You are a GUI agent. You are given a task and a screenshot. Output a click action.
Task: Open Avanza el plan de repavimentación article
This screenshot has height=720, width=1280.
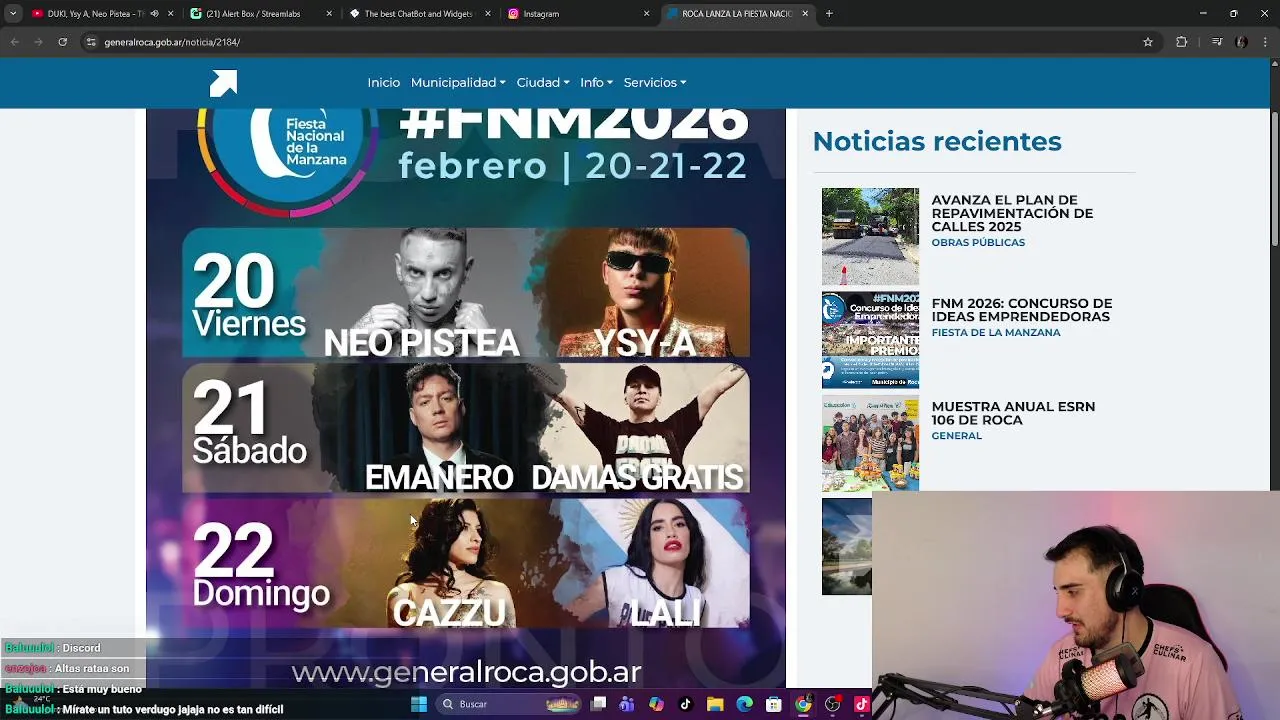(x=1012, y=213)
